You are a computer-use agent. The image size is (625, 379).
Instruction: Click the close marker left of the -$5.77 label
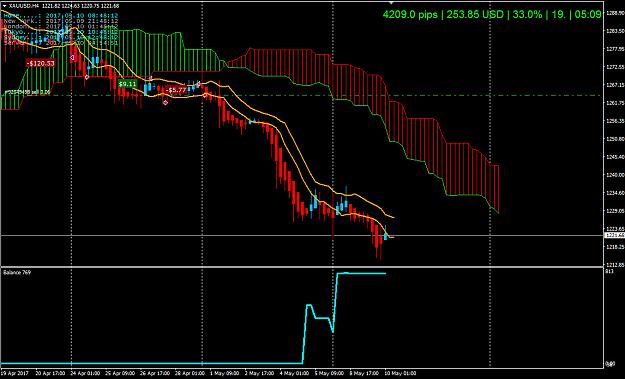coord(165,102)
